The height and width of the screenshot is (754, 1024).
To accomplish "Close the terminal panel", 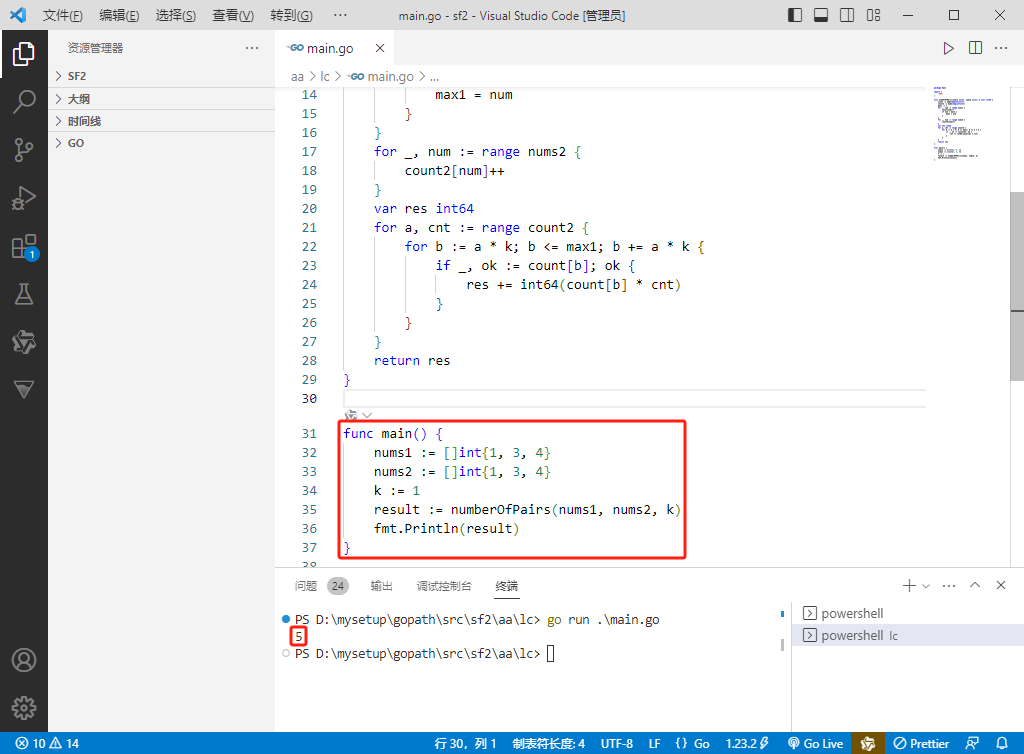I will click(x=1000, y=586).
